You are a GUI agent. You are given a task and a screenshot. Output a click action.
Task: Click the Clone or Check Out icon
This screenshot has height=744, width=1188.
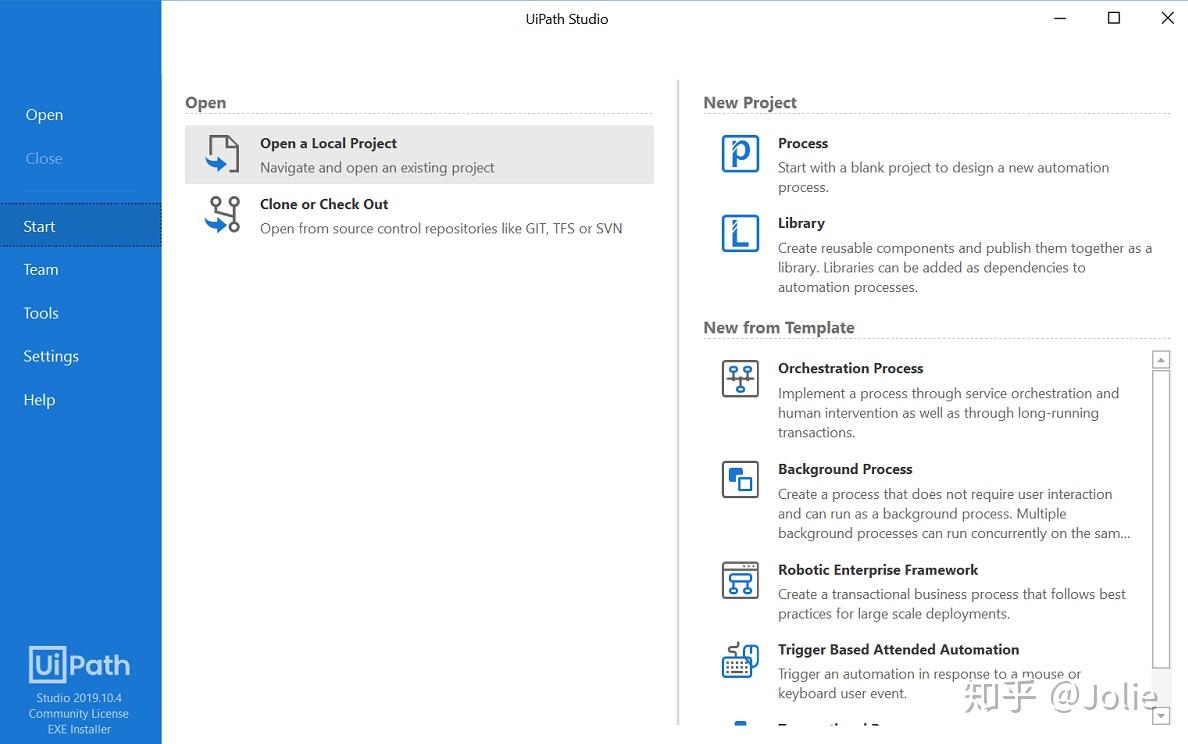(x=223, y=215)
